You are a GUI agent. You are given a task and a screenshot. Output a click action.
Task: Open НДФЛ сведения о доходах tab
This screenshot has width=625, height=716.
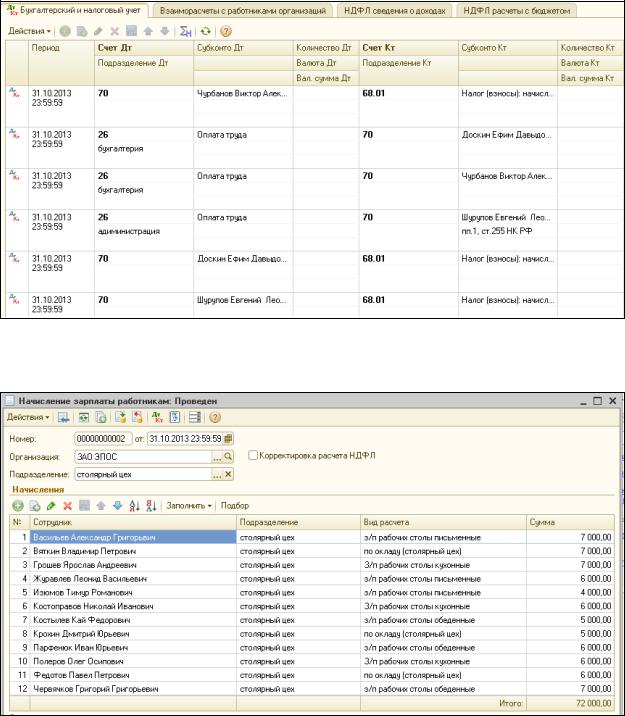[x=395, y=11]
